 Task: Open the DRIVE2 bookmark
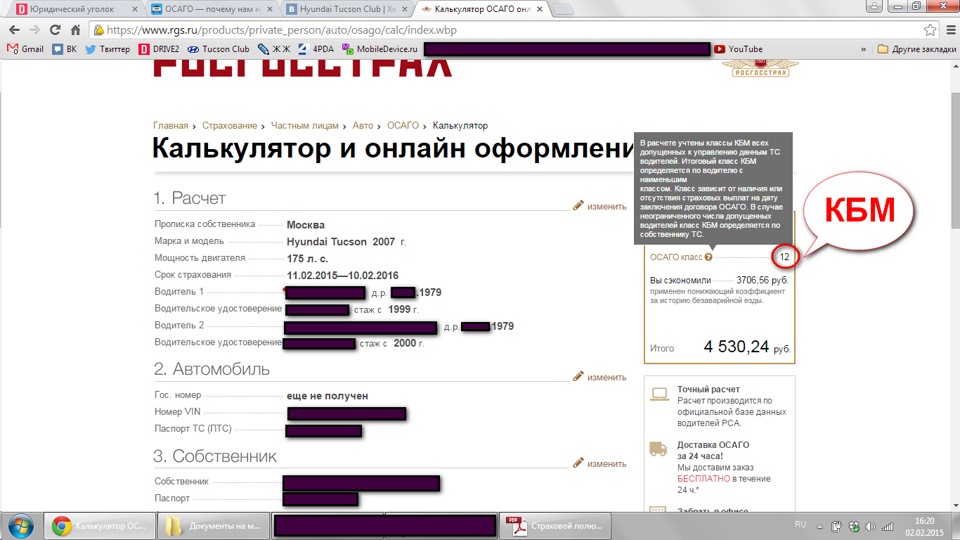click(x=159, y=49)
